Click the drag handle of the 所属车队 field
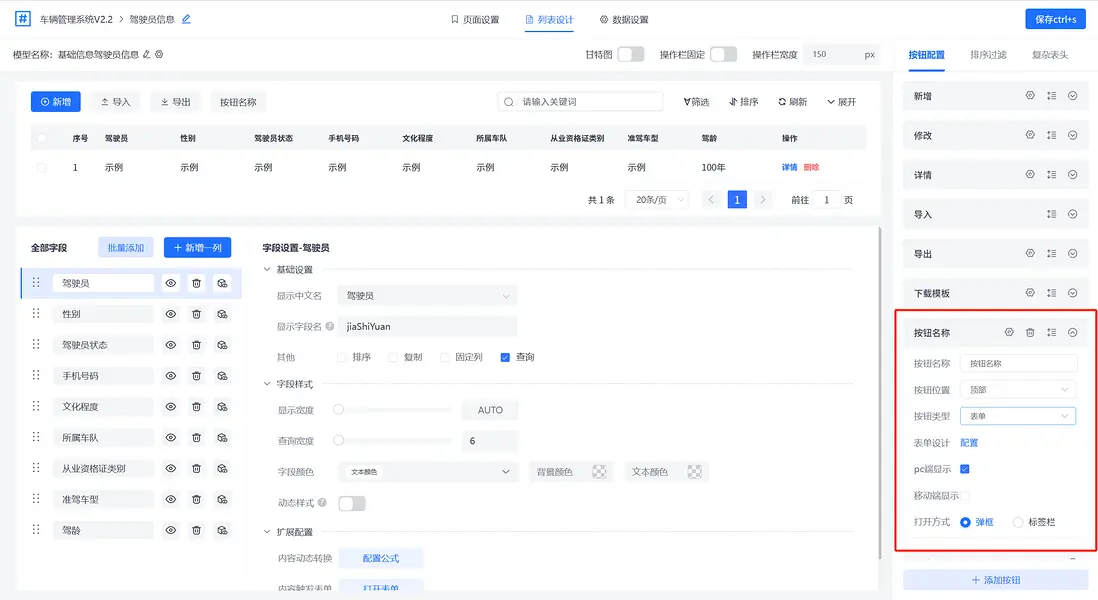1098x600 pixels. point(36,438)
